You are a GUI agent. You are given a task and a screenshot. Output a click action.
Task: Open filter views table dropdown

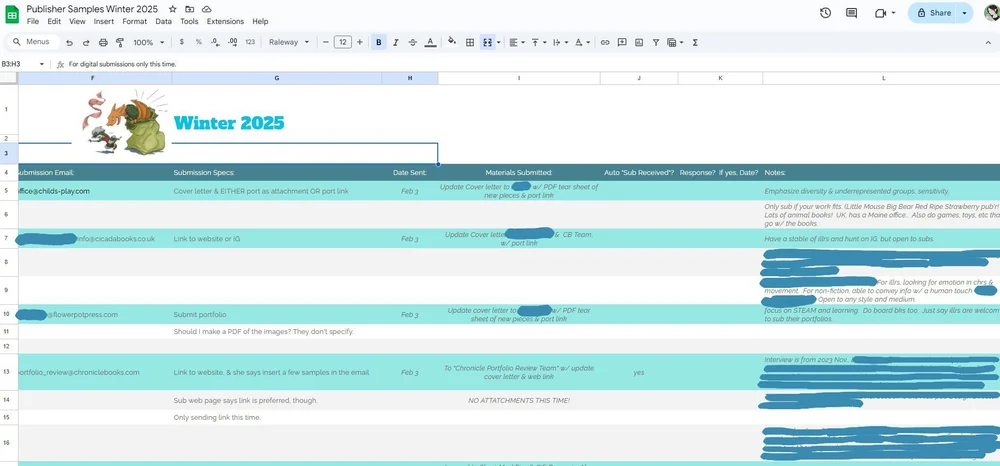[675, 42]
